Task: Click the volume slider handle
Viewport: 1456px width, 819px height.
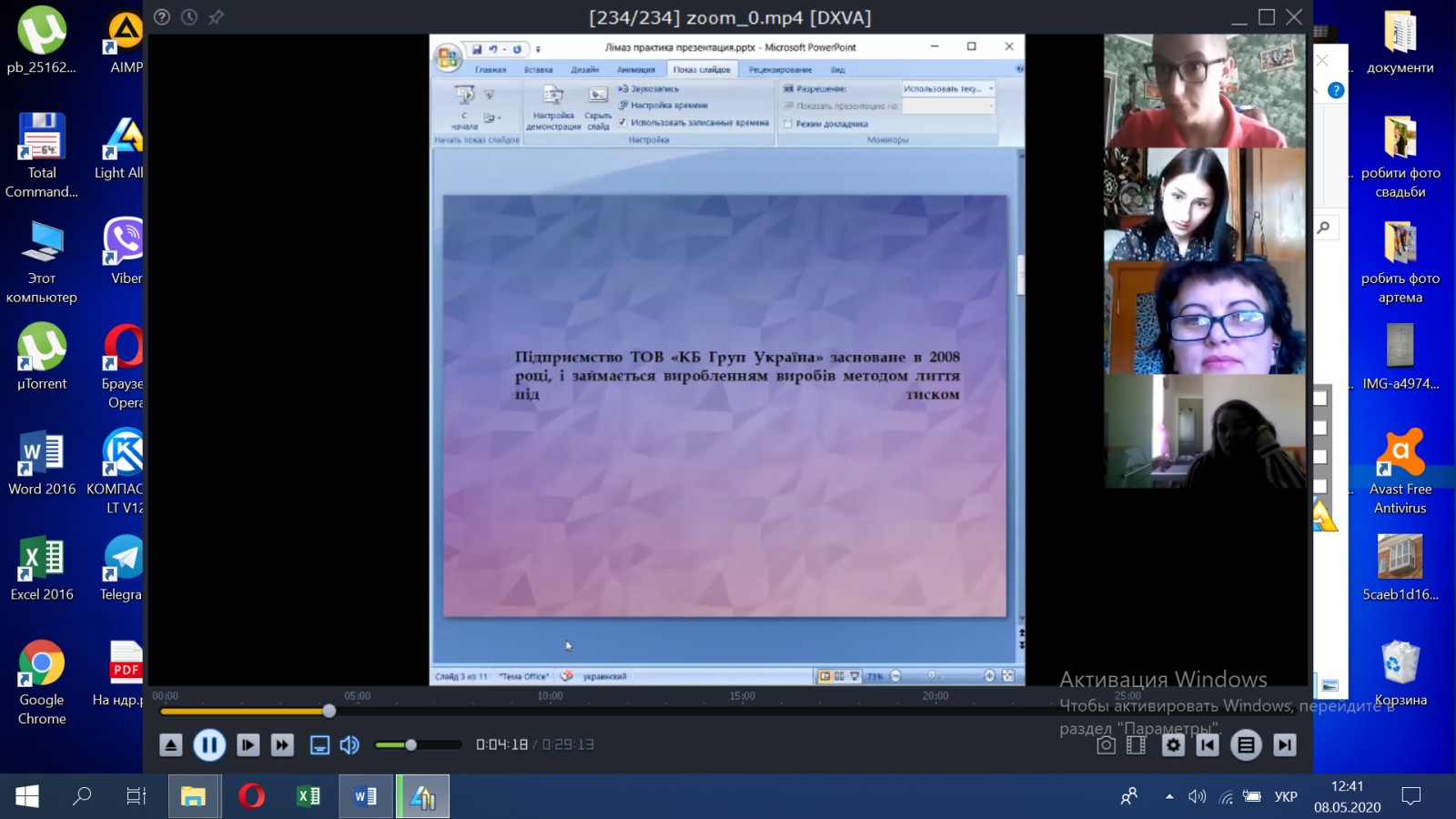Action: point(410,745)
